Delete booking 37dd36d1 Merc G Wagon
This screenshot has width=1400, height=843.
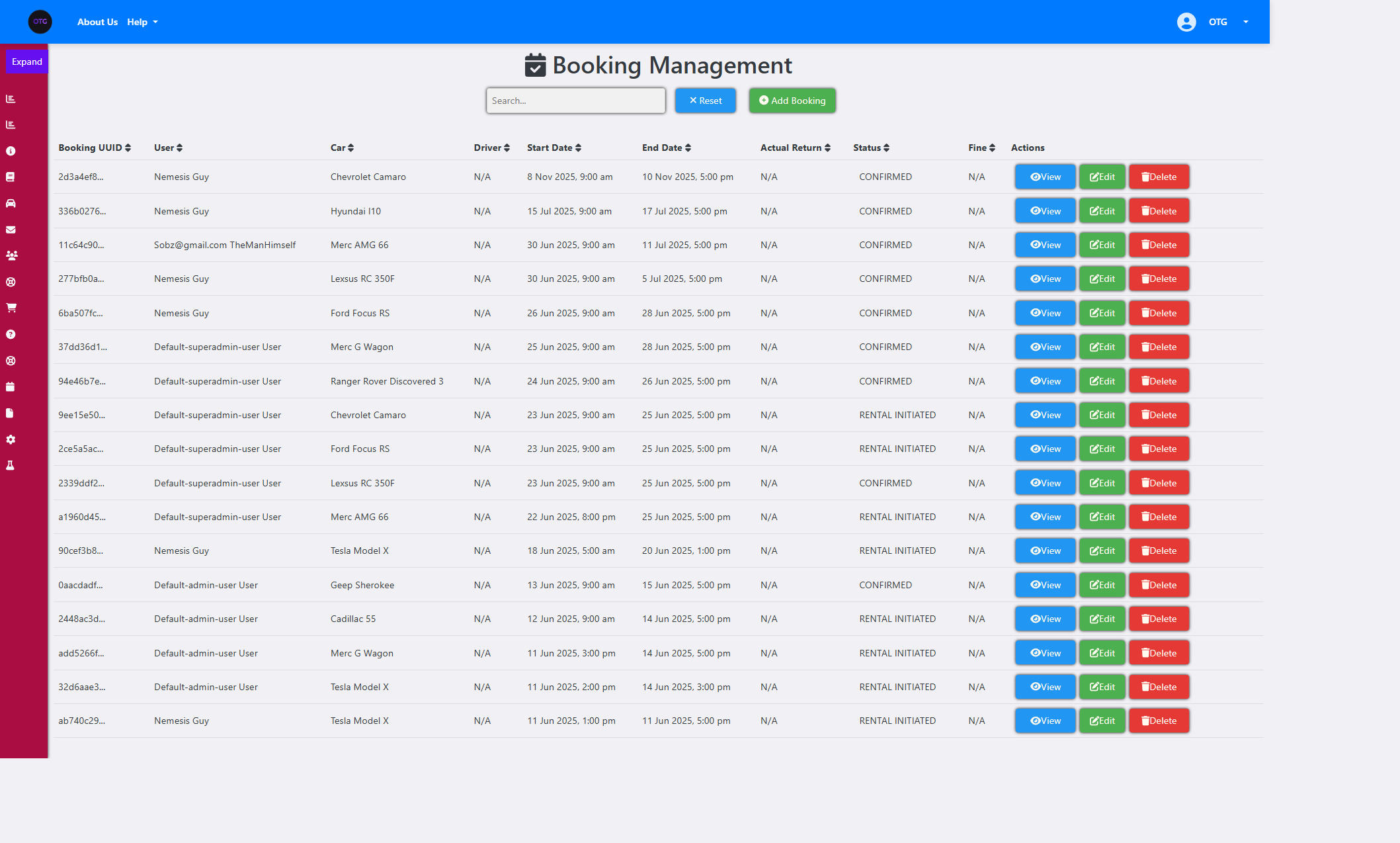(1159, 347)
